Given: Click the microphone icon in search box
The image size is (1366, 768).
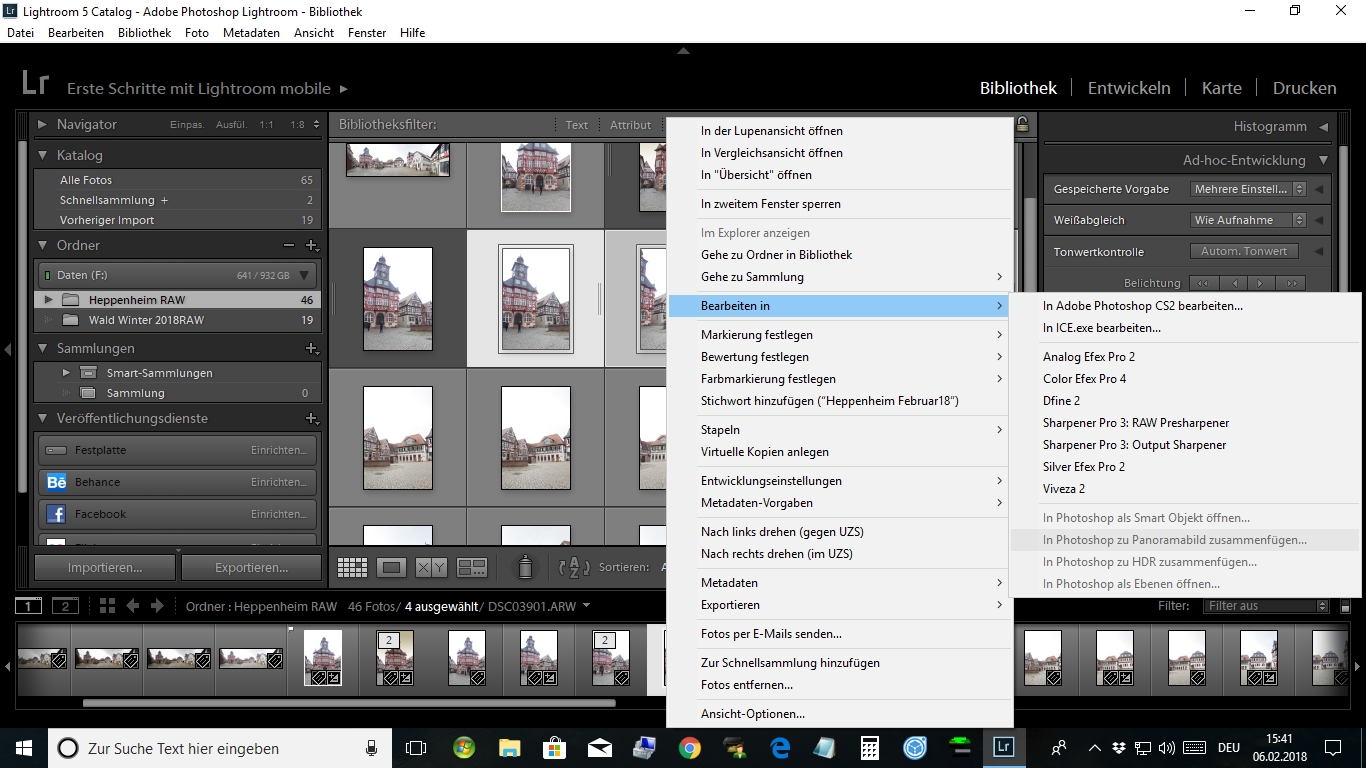Looking at the screenshot, I should point(372,748).
